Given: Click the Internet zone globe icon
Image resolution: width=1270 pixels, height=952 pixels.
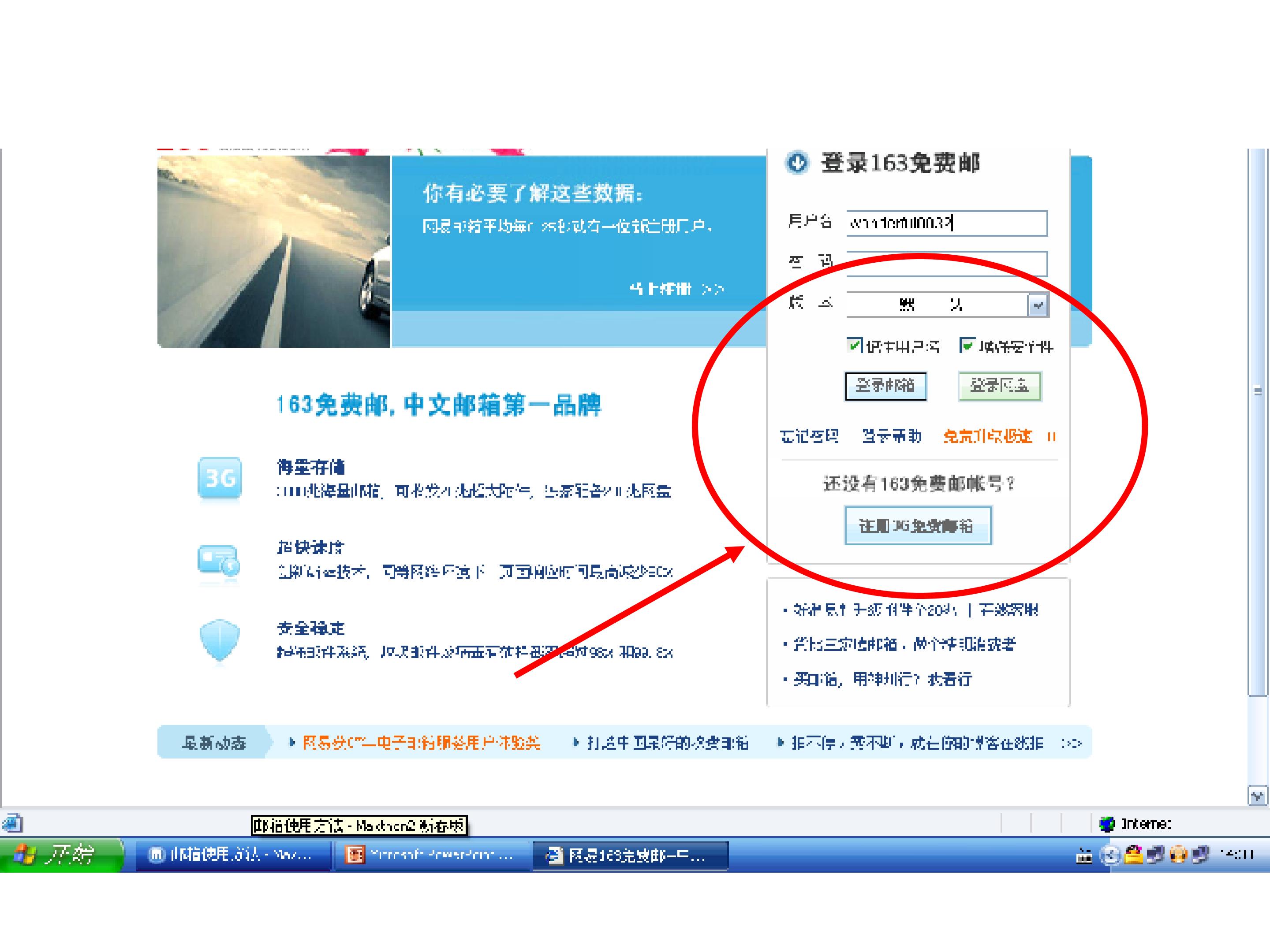Looking at the screenshot, I should [x=1106, y=824].
